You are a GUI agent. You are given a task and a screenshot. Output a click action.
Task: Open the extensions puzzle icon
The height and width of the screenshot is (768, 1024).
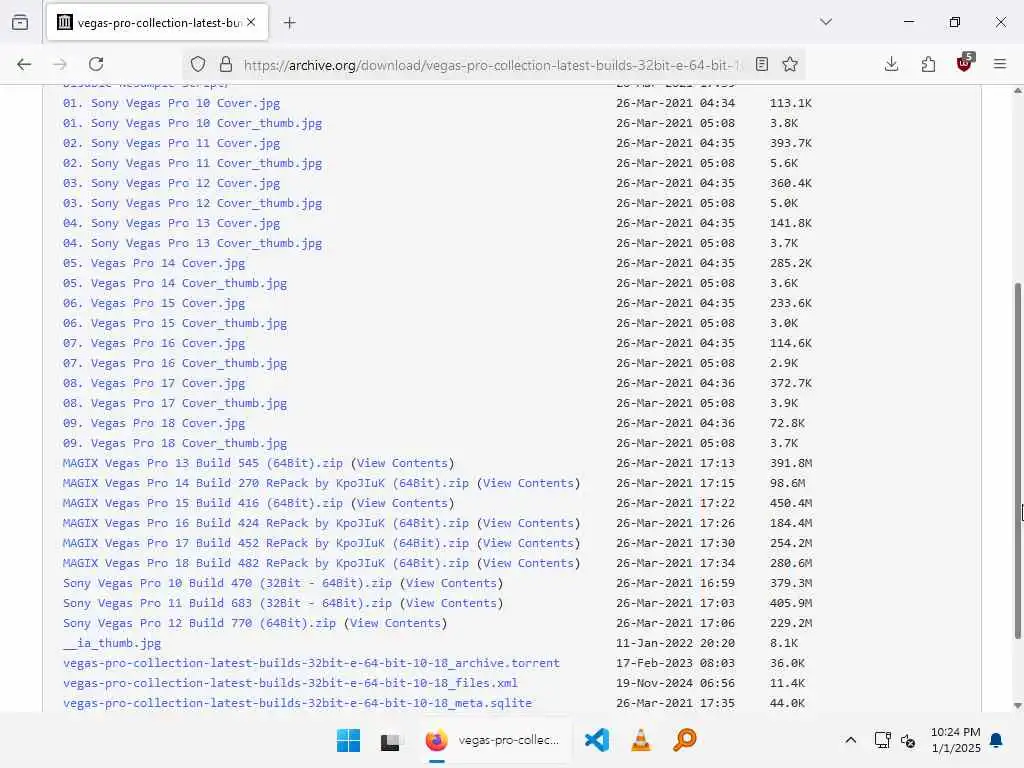(x=928, y=64)
